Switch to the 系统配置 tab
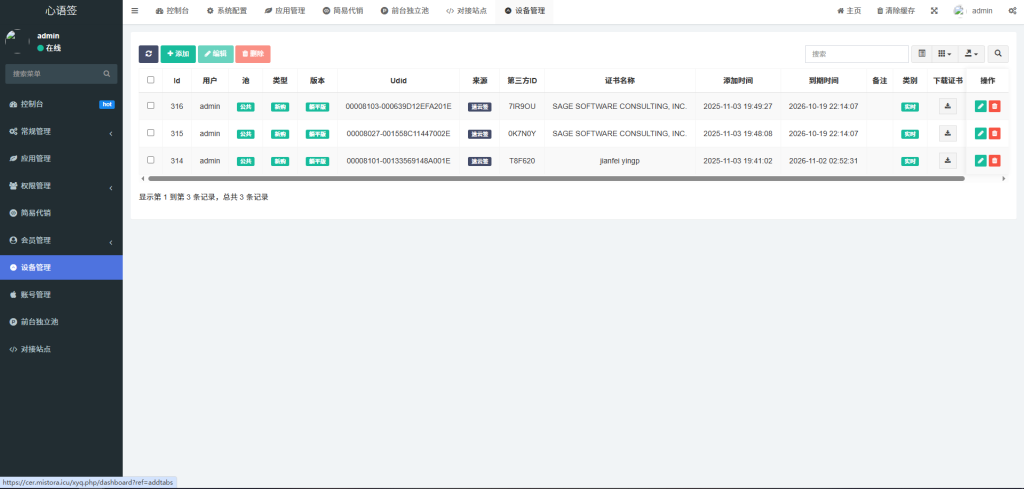The image size is (1024, 489). [x=226, y=11]
